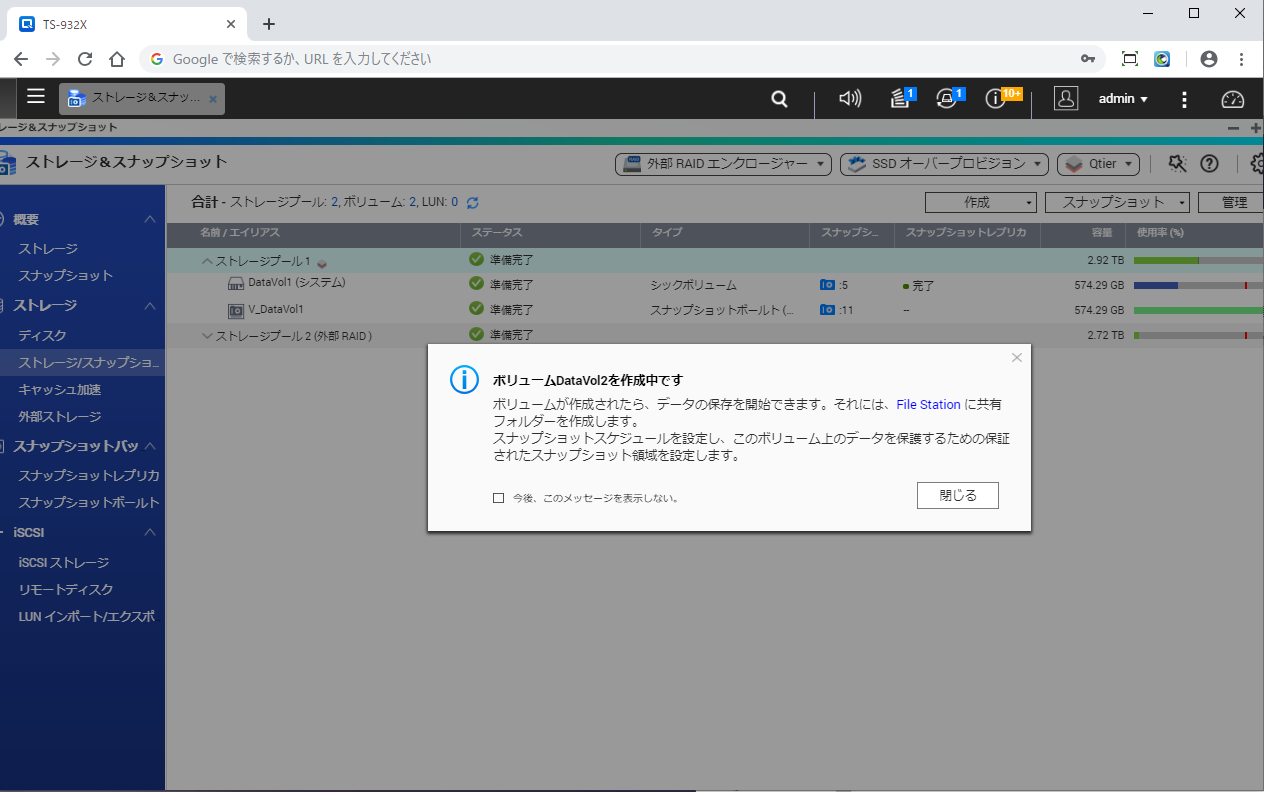The image size is (1264, 792).
Task: Open external devices icon in top bar
Action: pyautogui.click(x=946, y=98)
